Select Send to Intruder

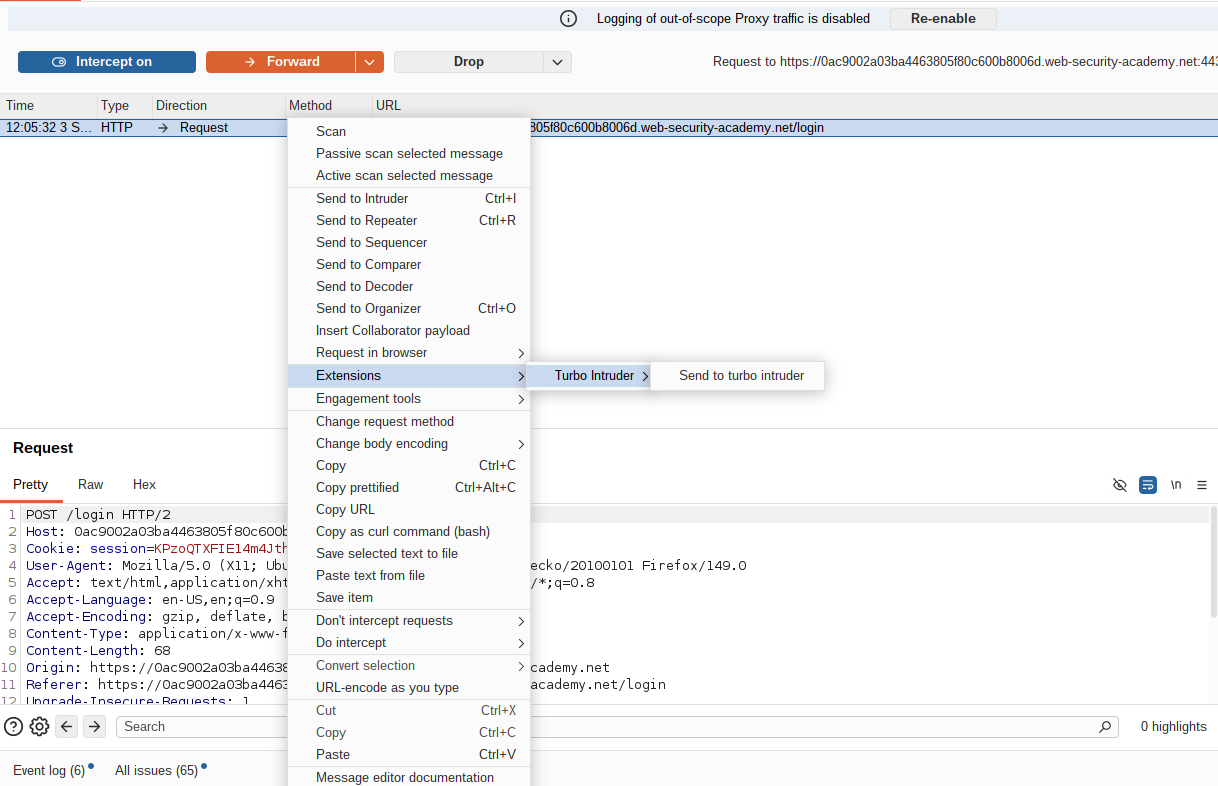(x=409, y=198)
